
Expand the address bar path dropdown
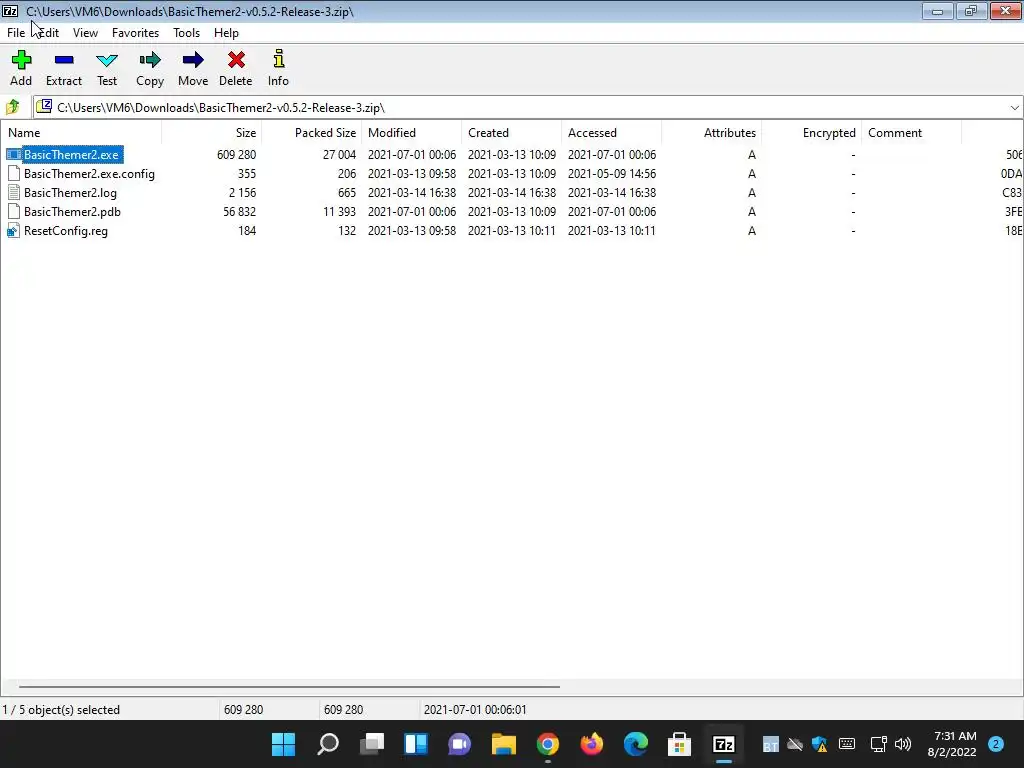pos(1014,108)
